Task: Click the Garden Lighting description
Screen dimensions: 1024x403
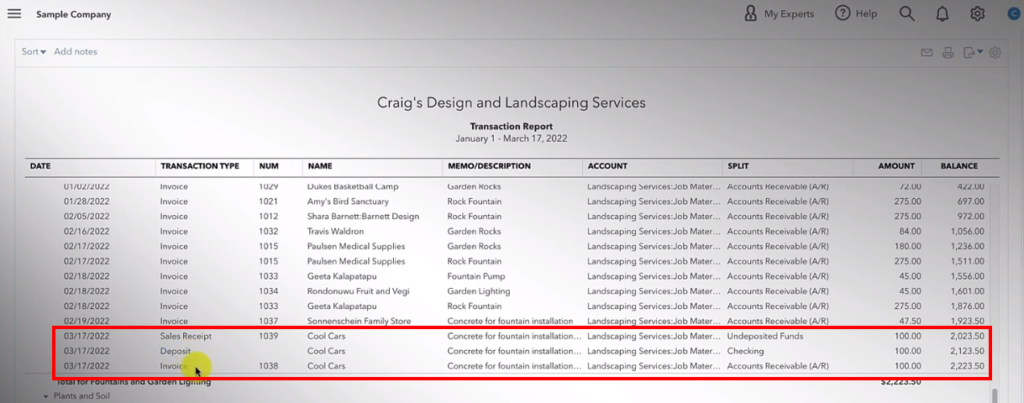Action: coord(479,291)
